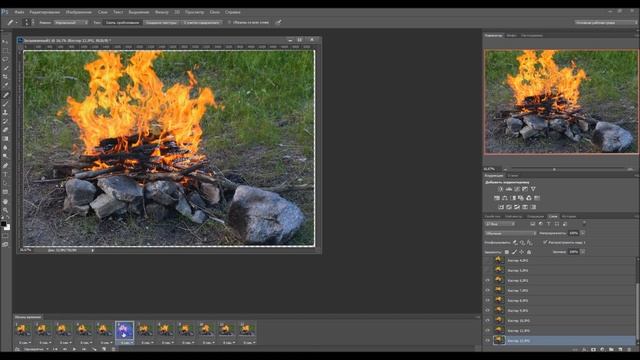Hide the Костер 6.JPG layer
Viewport: 640px width, 360px height.
[487, 280]
